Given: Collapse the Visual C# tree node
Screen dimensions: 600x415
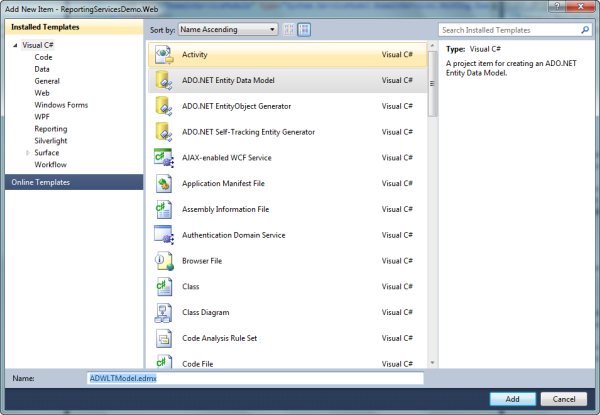Looking at the screenshot, I should click(15, 45).
